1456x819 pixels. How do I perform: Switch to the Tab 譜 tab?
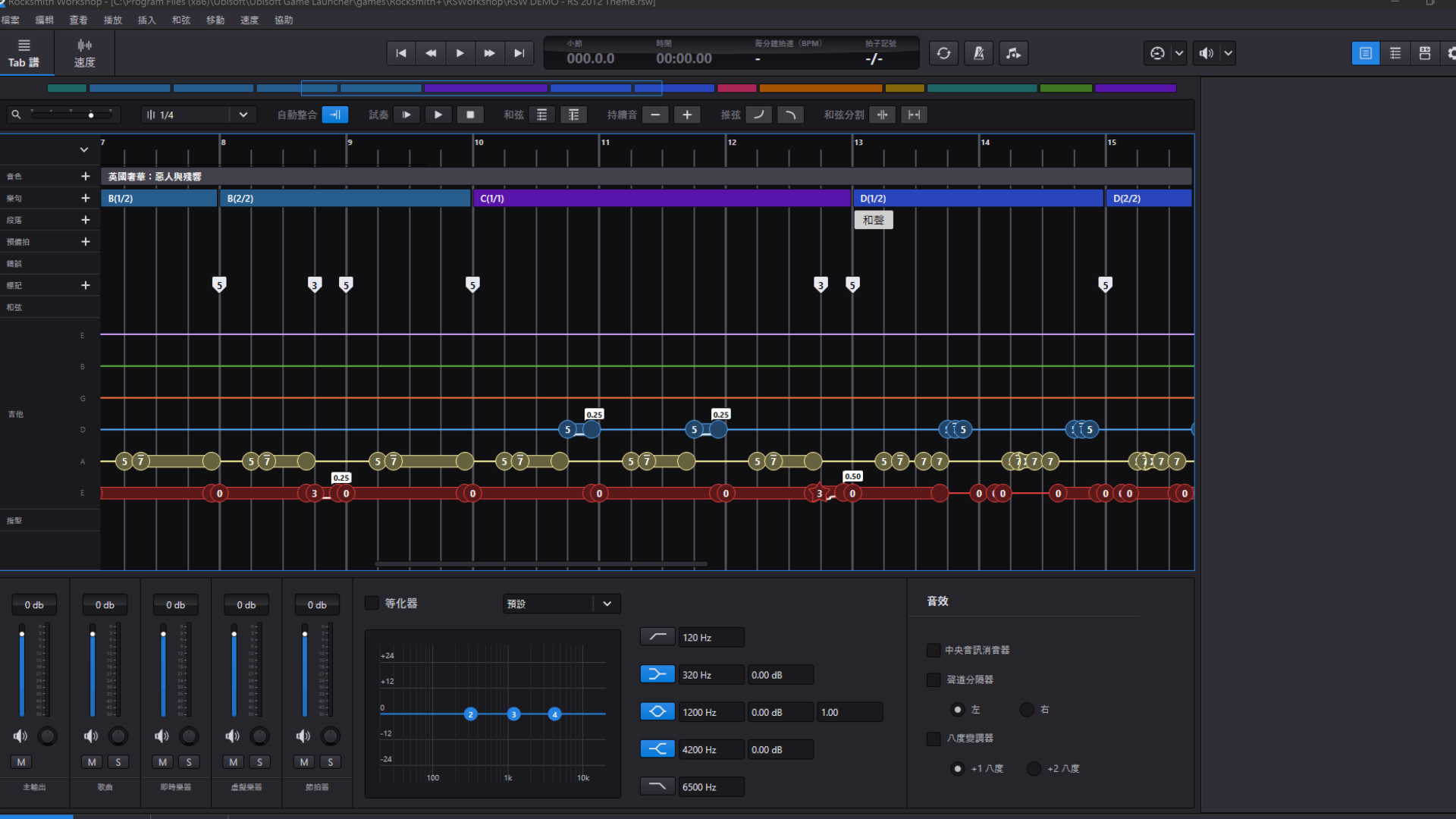(24, 53)
